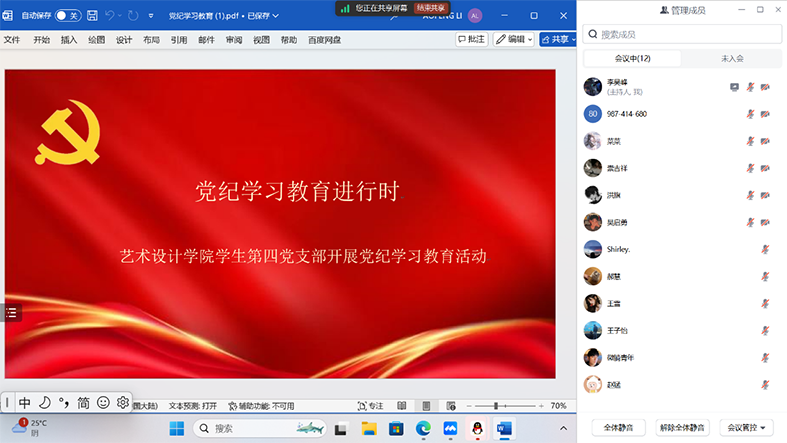The height and width of the screenshot is (443, 787).
Task: Toggle the 中 Chinese input mode
Action: (25, 402)
